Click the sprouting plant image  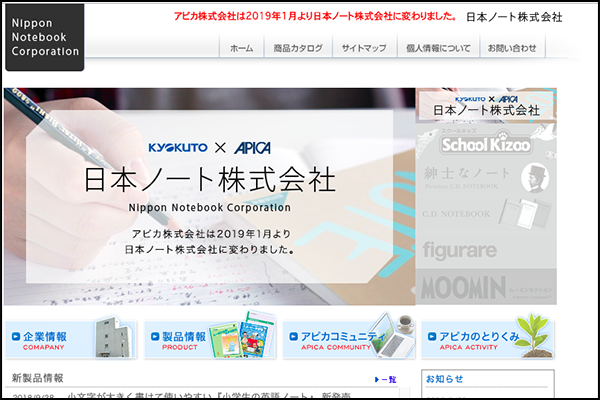pos(534,335)
